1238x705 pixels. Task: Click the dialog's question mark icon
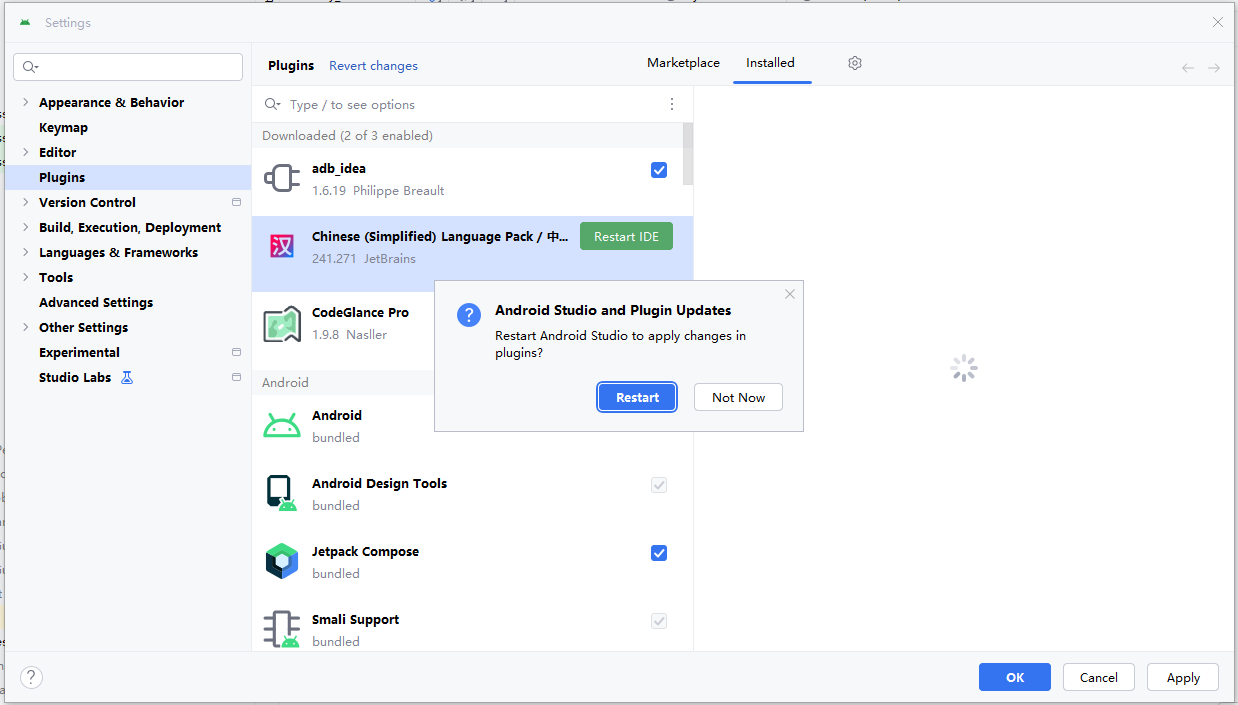(469, 315)
